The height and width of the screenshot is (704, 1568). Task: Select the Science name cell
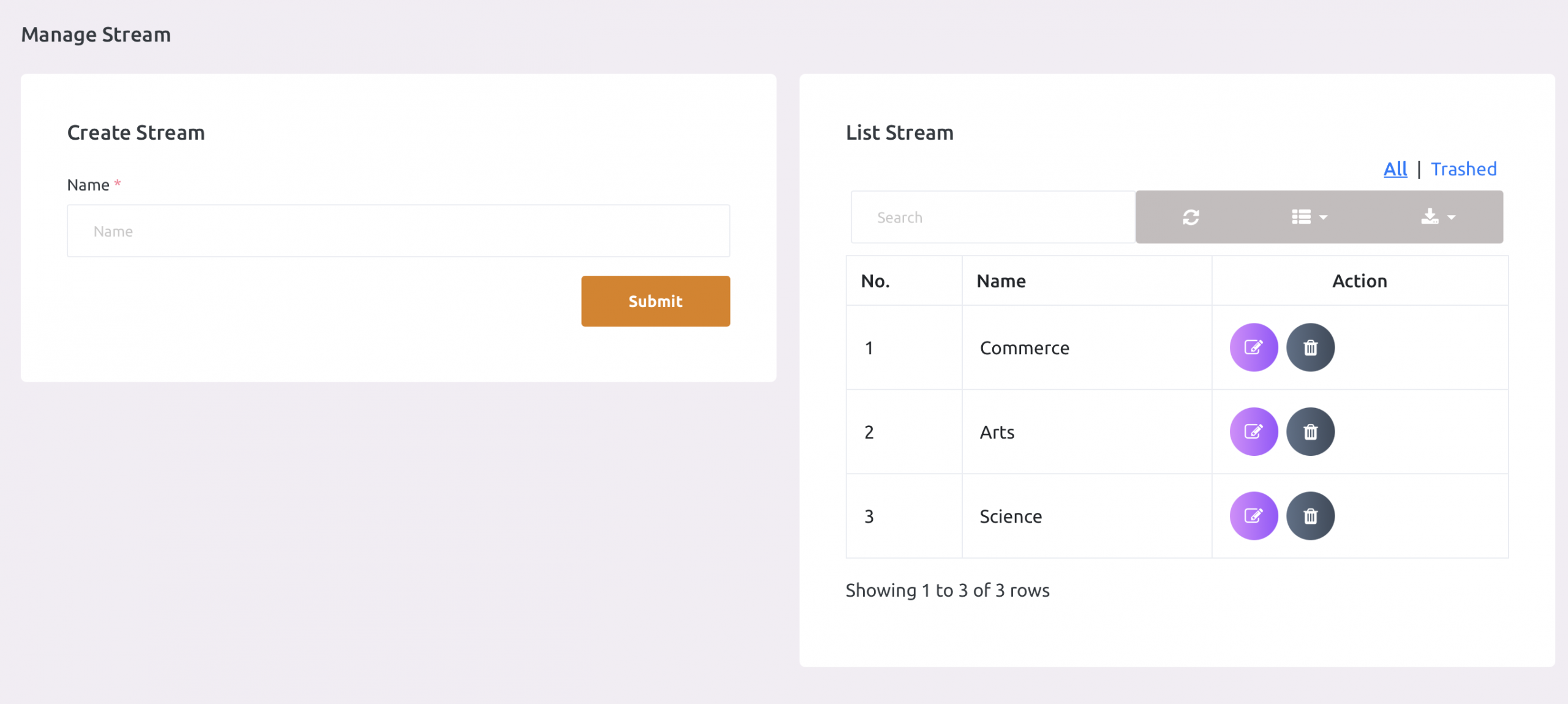[1010, 517]
